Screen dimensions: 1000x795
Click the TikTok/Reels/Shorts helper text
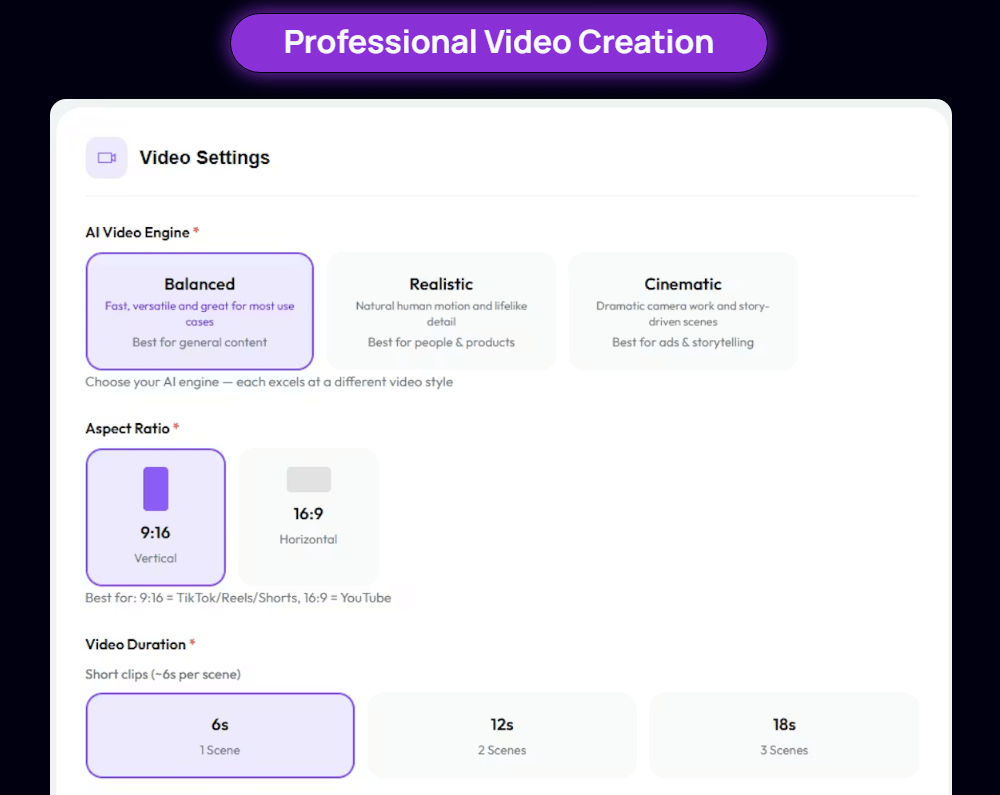pyautogui.click(x=238, y=597)
